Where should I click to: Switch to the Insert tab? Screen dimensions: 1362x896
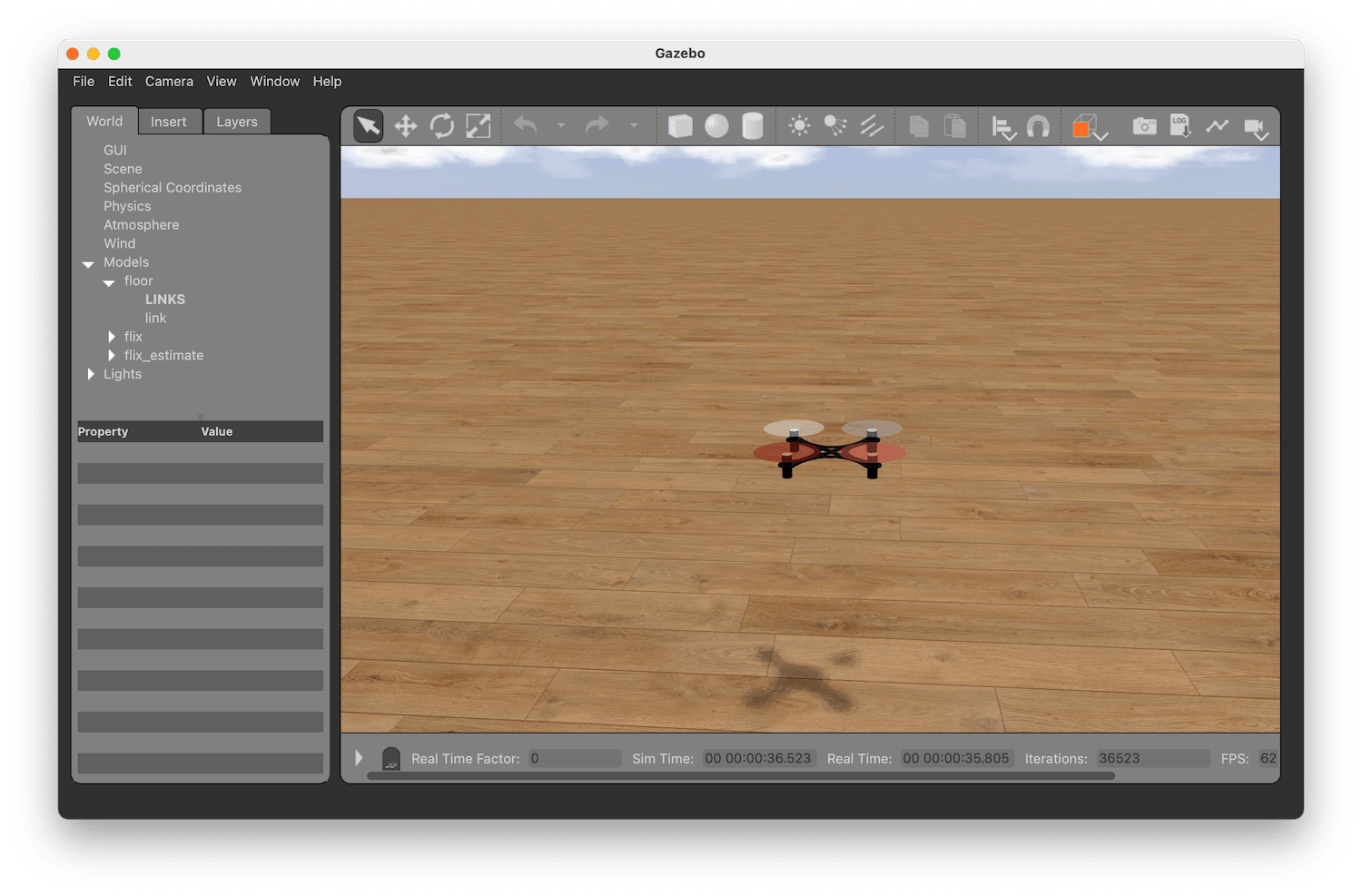click(x=170, y=121)
